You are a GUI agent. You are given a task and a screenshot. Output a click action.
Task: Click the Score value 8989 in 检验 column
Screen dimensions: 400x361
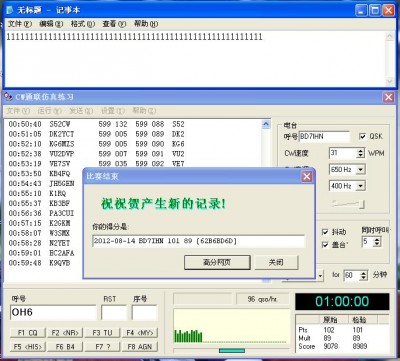[360, 346]
